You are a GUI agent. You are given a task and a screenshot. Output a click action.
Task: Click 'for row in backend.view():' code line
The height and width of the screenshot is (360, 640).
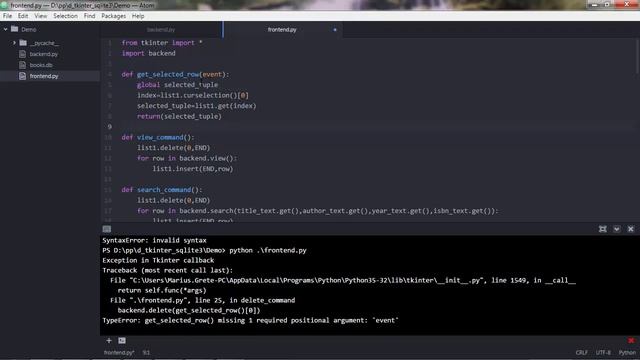click(x=187, y=158)
